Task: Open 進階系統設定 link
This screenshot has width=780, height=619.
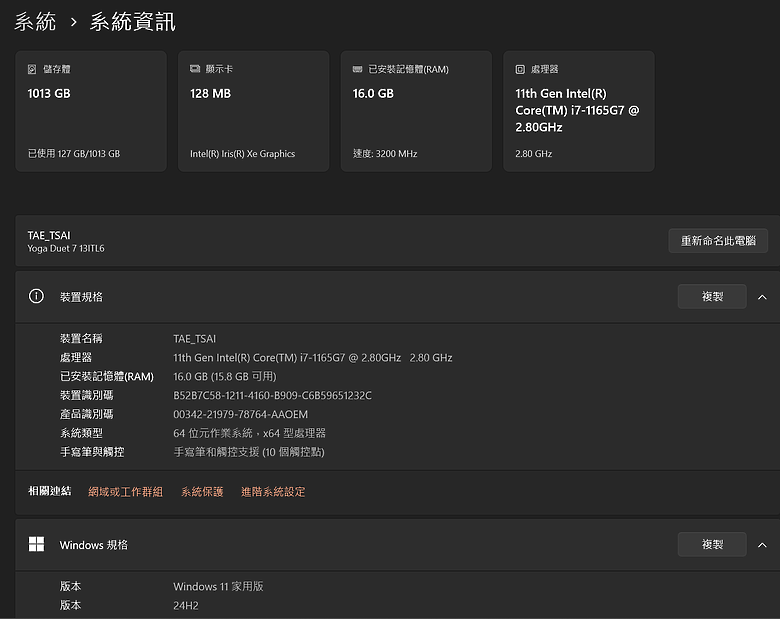Action: 273,492
